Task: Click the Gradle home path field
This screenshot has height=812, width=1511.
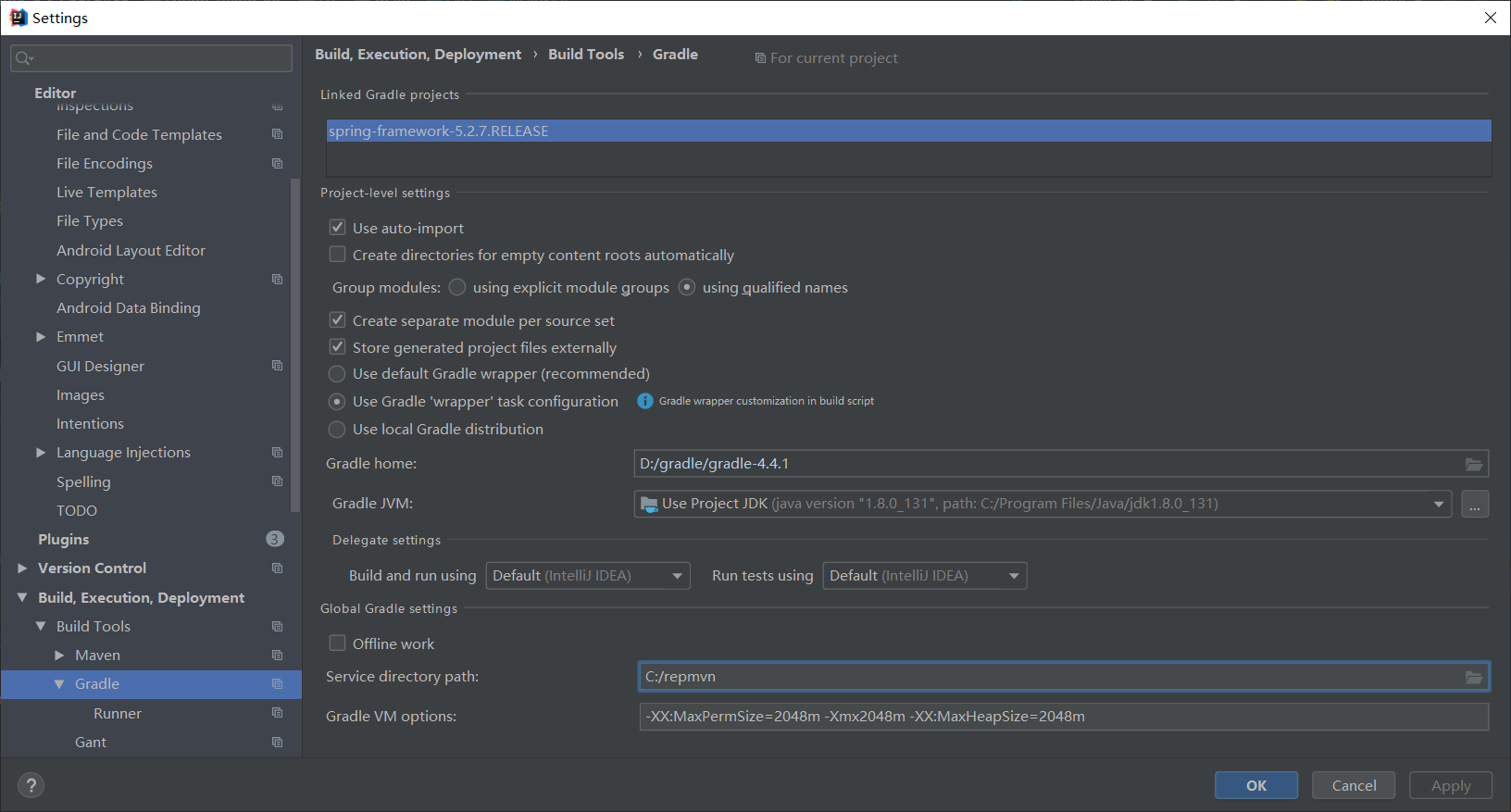Action: (1061, 464)
